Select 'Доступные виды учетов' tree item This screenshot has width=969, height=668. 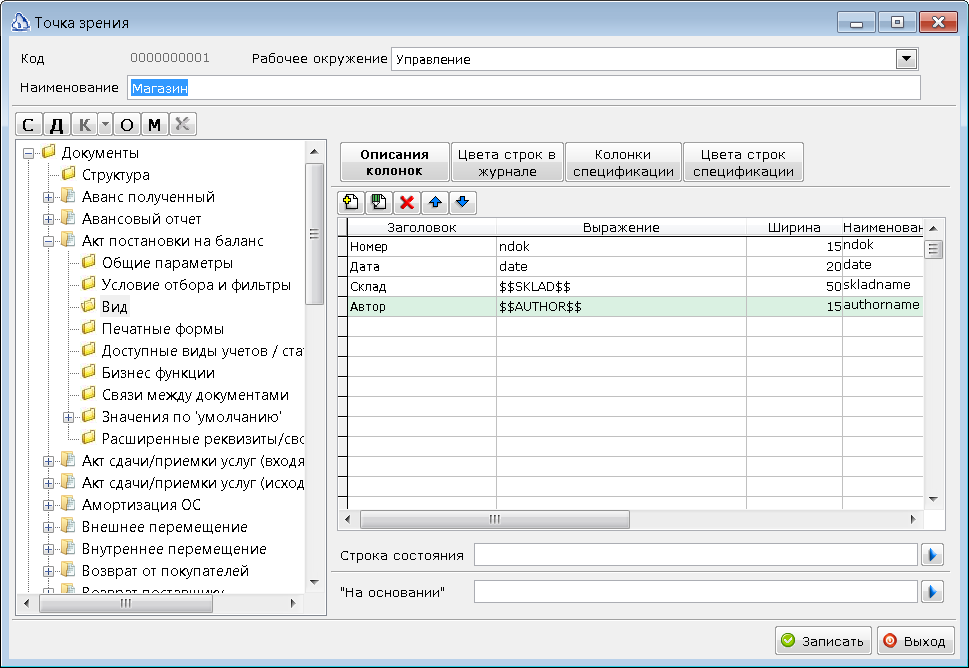coord(202,351)
